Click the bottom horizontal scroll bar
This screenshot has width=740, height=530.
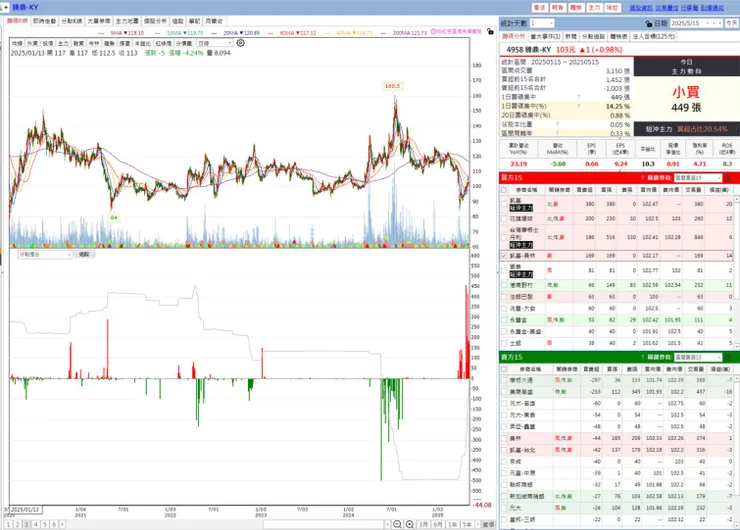coord(324,524)
